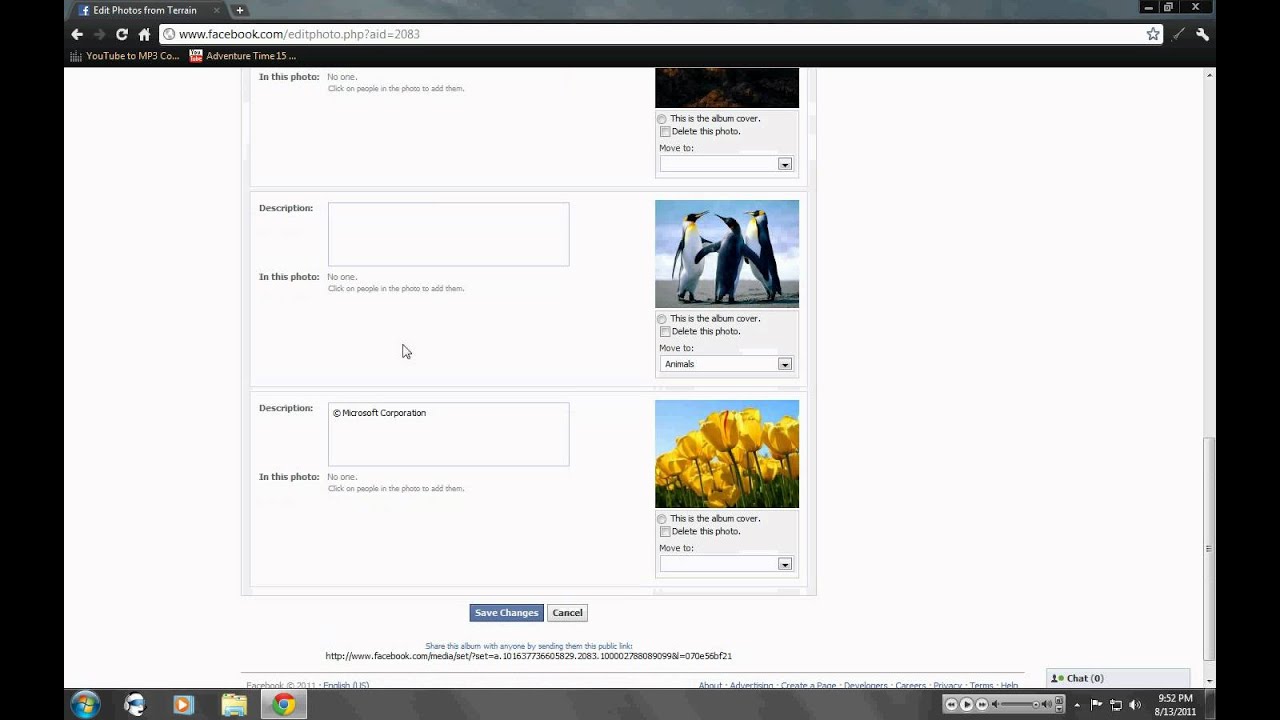Open the Privacy link in the footer
Viewport: 1280px width, 720px height.
(947, 685)
